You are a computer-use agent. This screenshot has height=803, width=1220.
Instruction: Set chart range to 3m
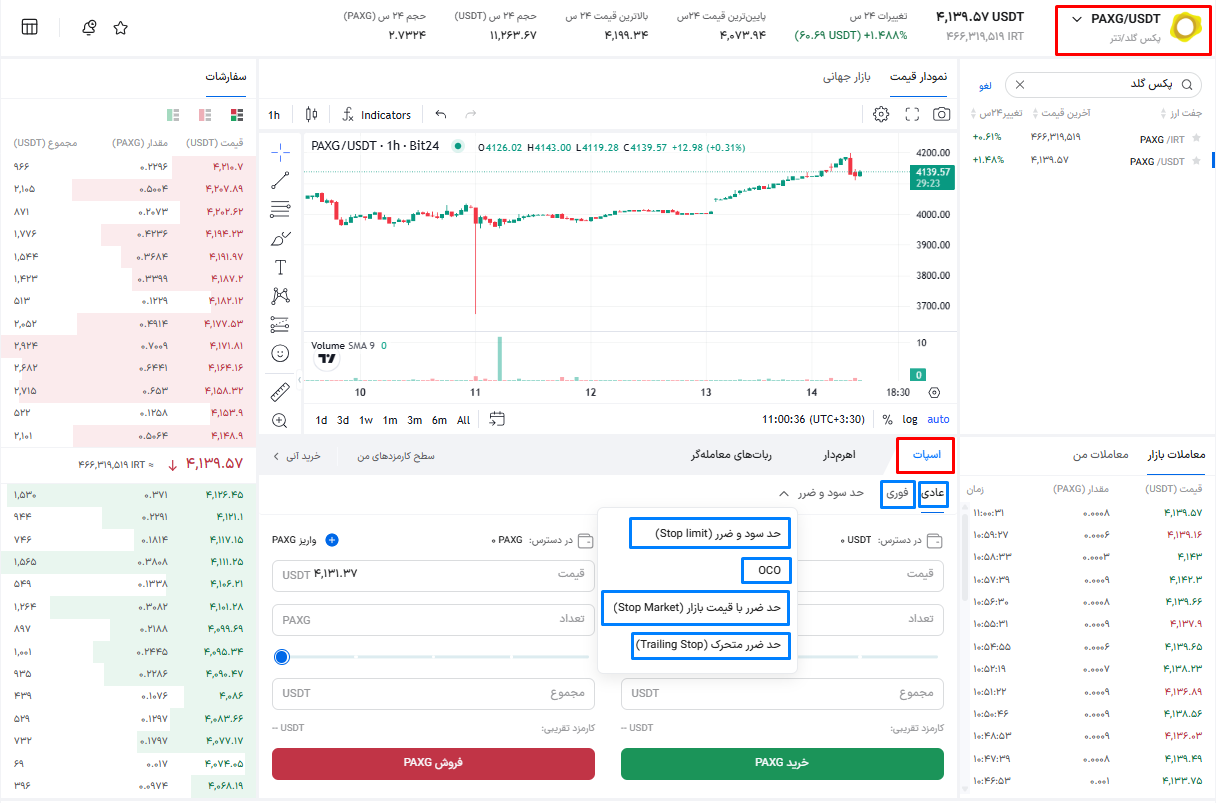[x=414, y=420]
